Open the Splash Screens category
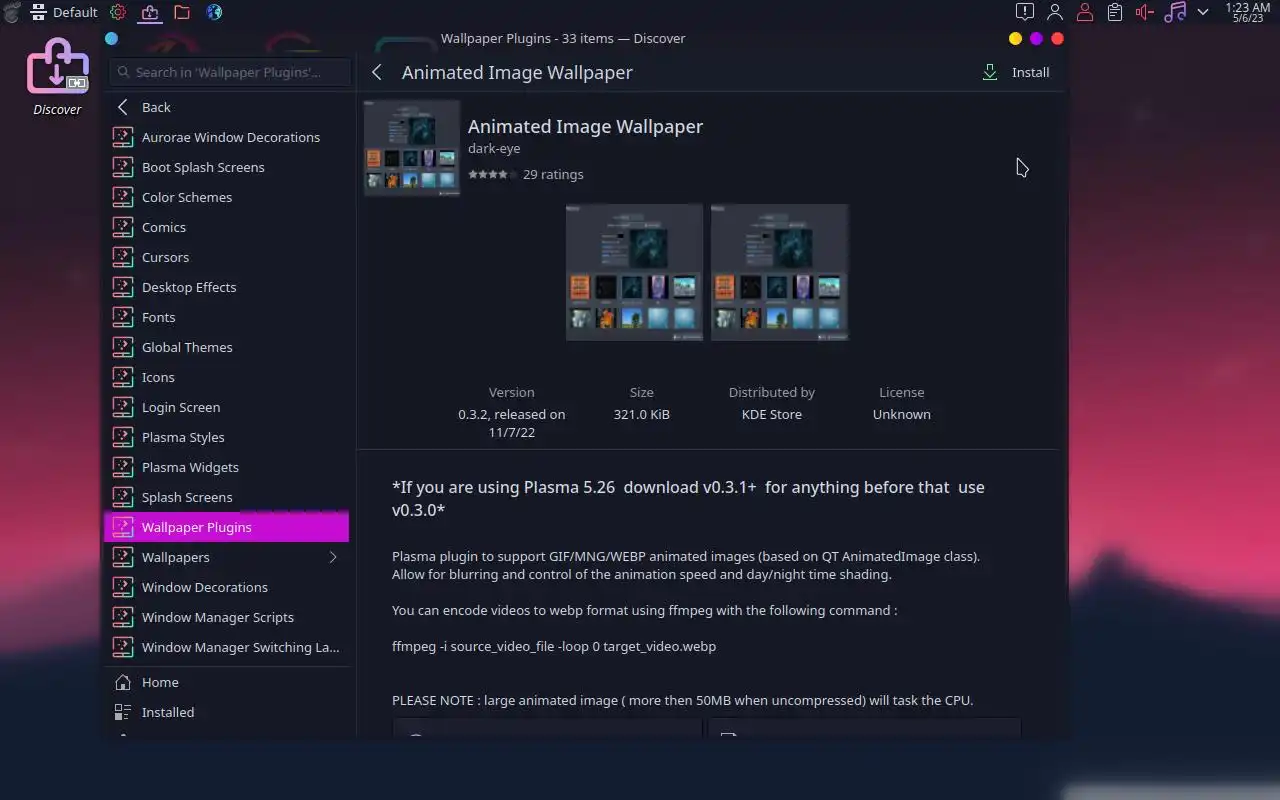Screen dimensions: 1280x800 click(x=226, y=497)
